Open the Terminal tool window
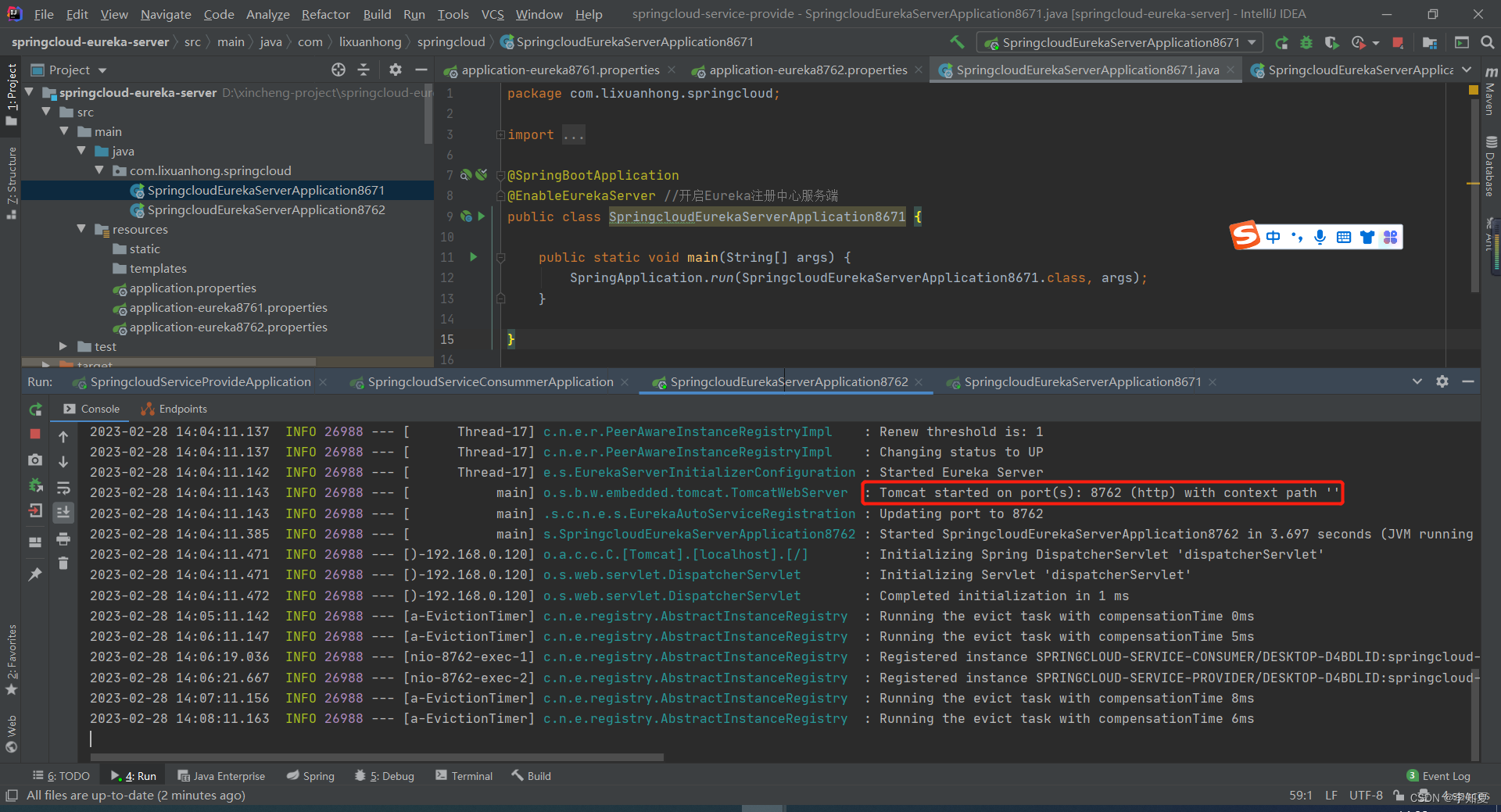The height and width of the screenshot is (812, 1501). [x=464, y=776]
